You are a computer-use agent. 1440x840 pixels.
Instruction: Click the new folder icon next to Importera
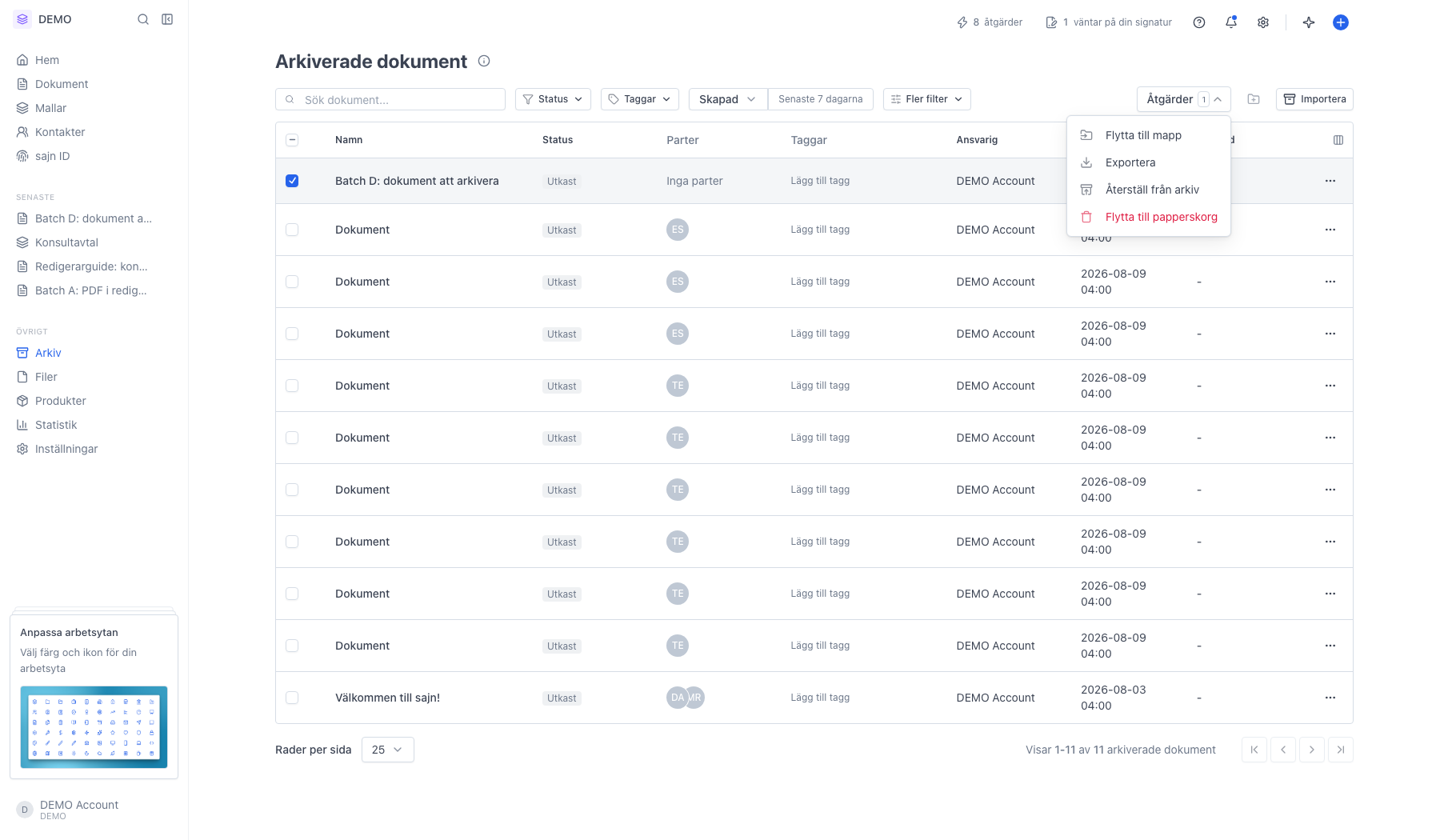click(1254, 99)
